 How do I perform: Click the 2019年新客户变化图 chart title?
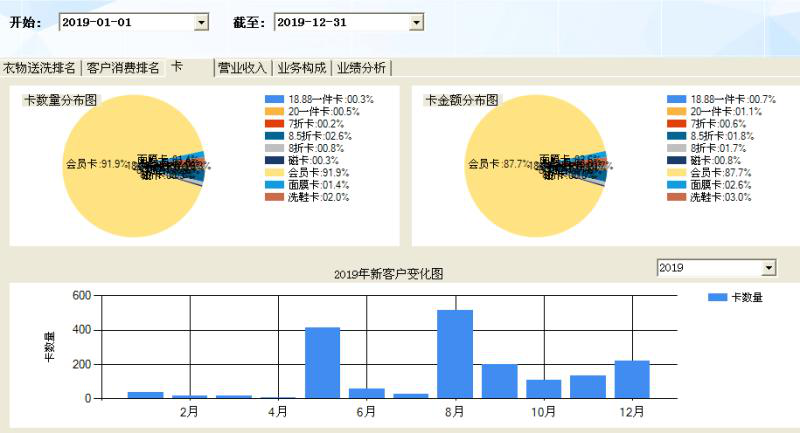click(388, 274)
